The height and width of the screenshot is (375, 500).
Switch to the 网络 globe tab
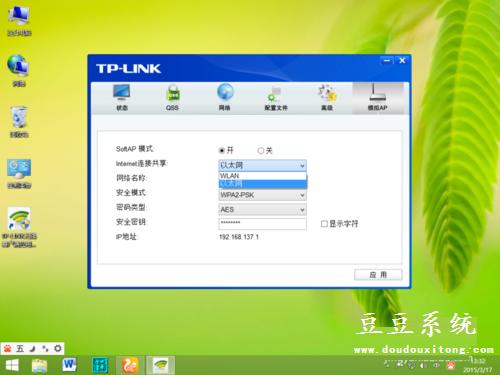[x=225, y=97]
